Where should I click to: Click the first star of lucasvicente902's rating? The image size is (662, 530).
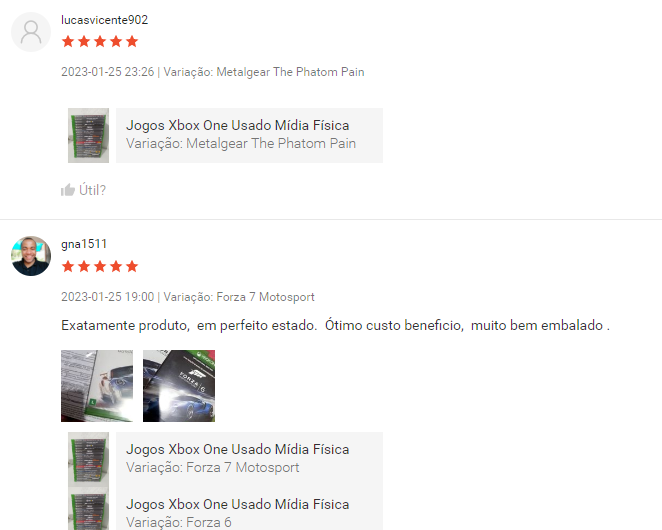68,41
